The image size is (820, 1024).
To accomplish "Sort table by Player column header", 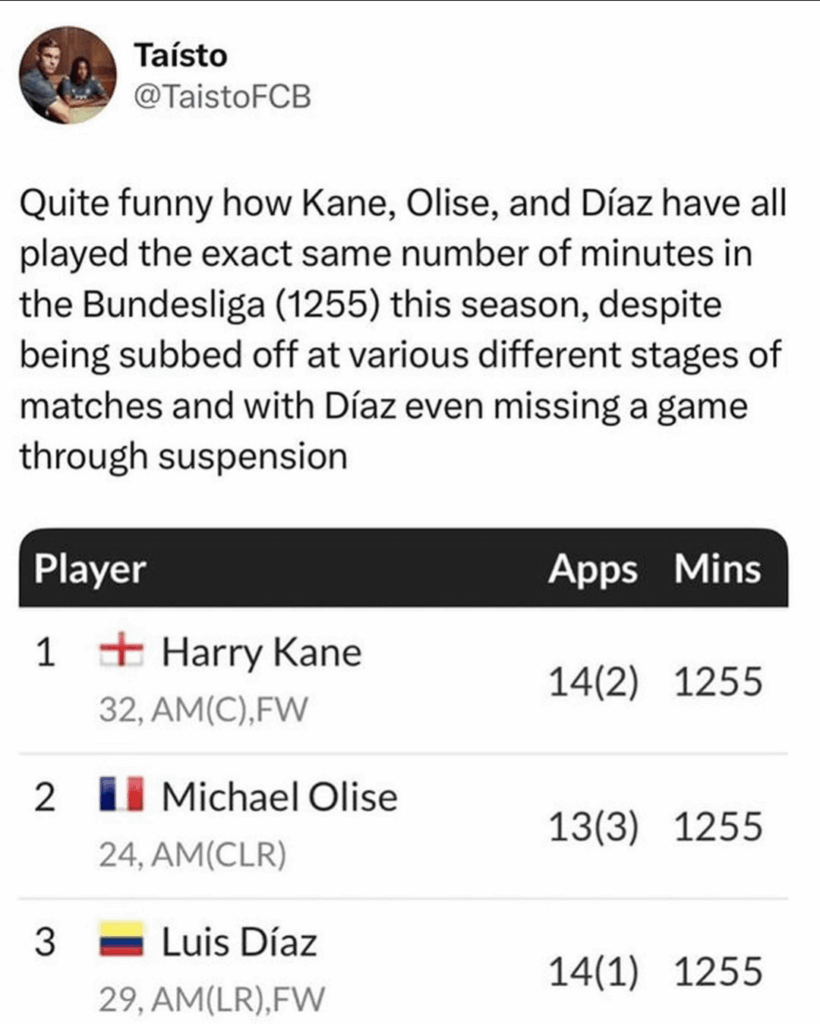I will [91, 570].
